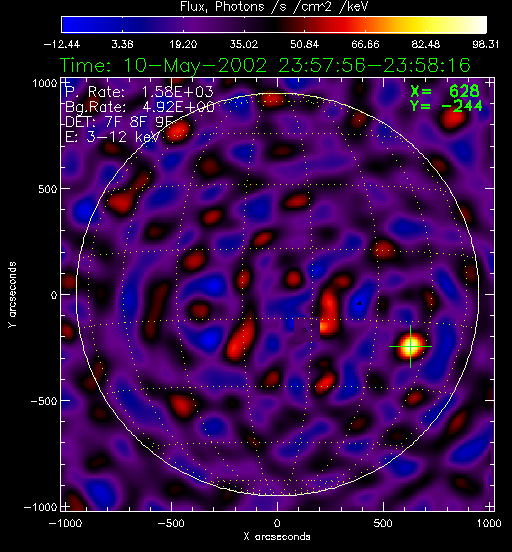Click the Flux, Photons colorbar title
Screen dimensions: 512x552
tap(274, 6)
